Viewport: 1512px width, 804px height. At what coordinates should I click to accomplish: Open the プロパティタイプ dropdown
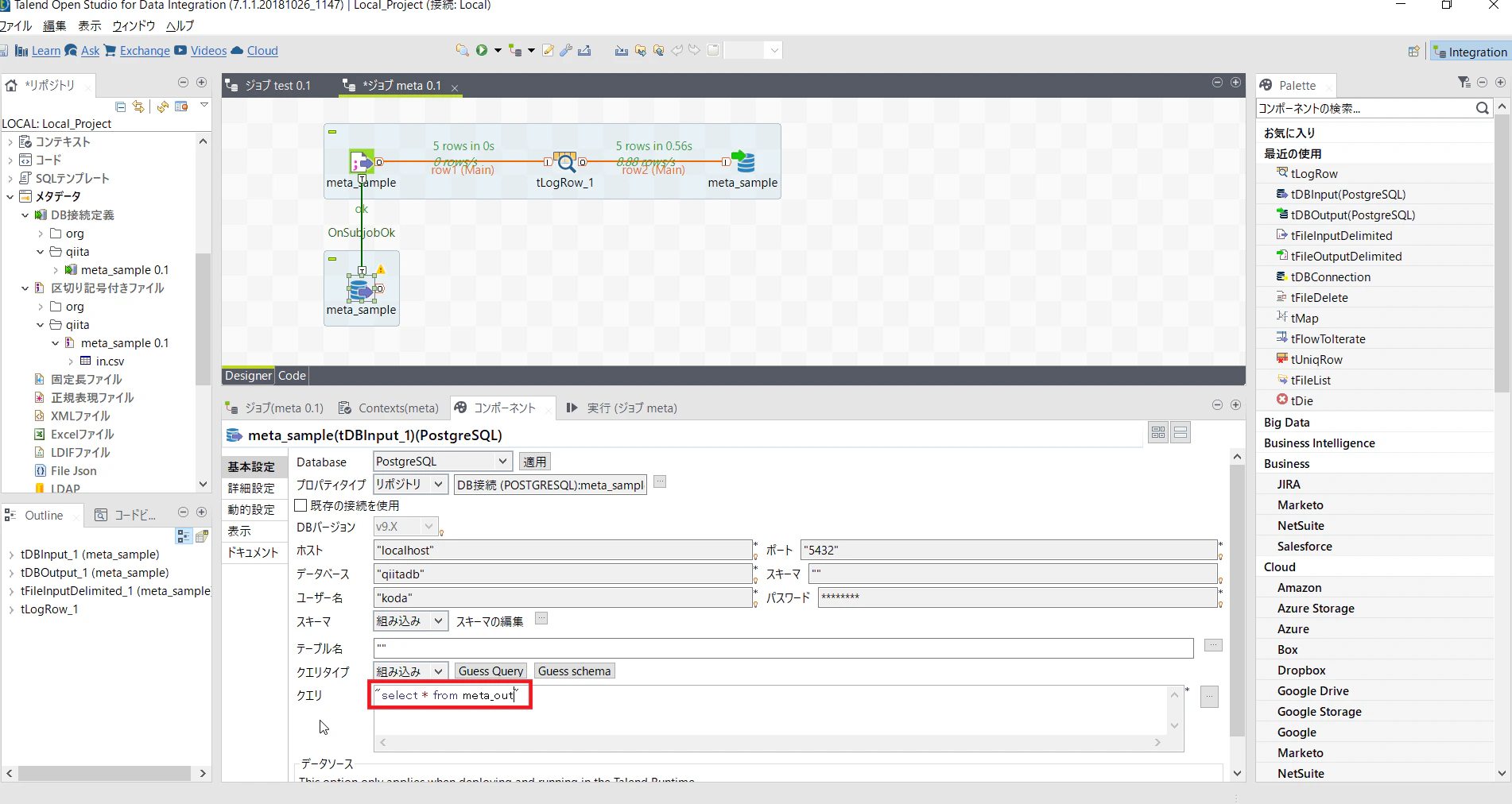[438, 484]
